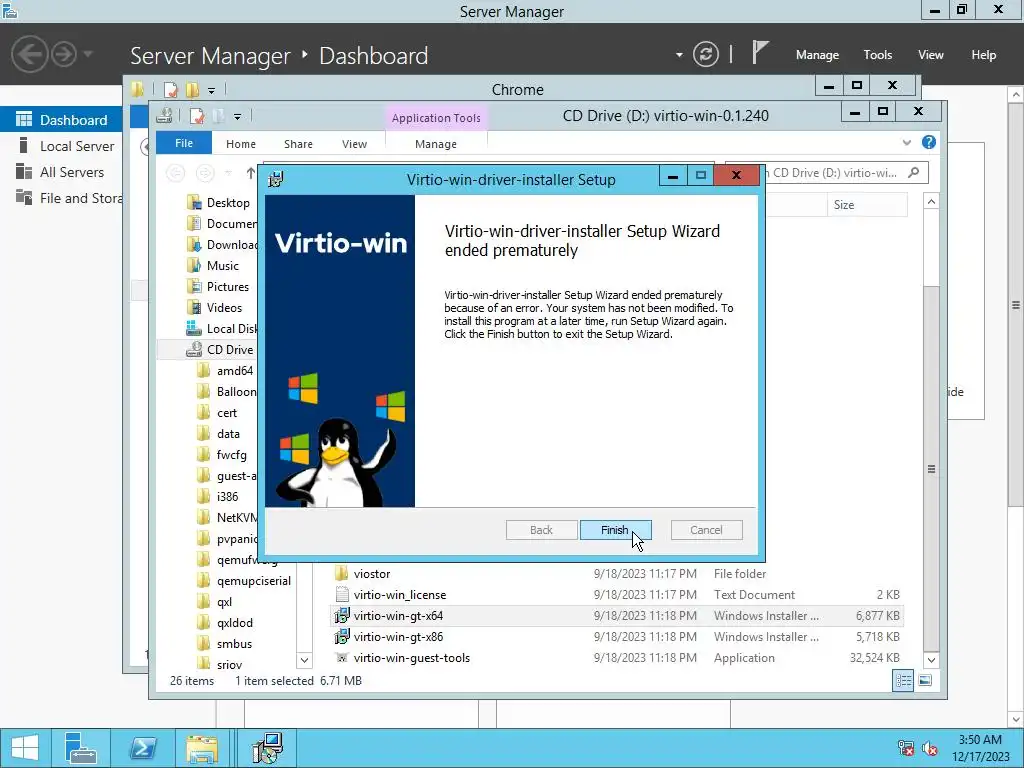
Task: Click the Back button in setup wizard
Action: (541, 530)
